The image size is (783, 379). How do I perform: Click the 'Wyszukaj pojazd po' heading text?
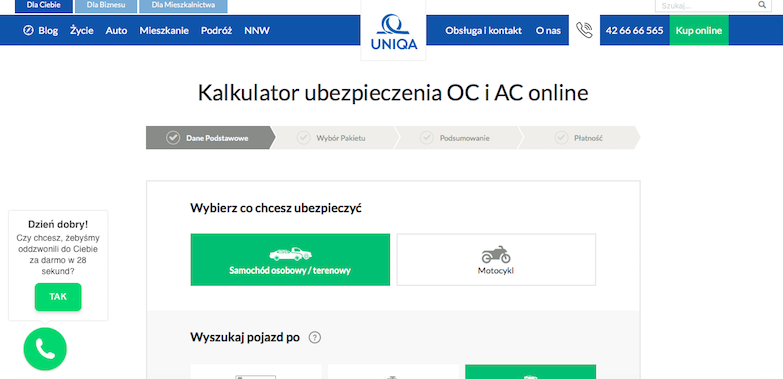[x=245, y=338]
